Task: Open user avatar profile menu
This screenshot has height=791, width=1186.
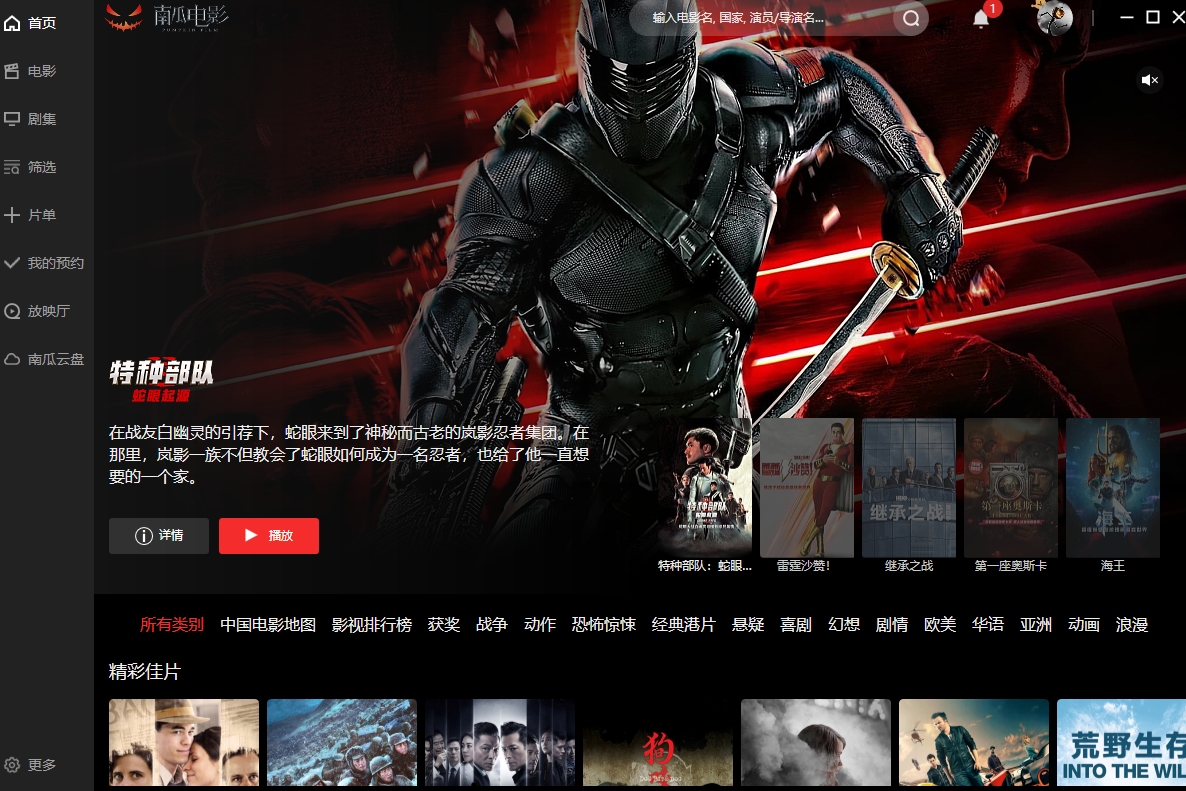Action: 1054,17
